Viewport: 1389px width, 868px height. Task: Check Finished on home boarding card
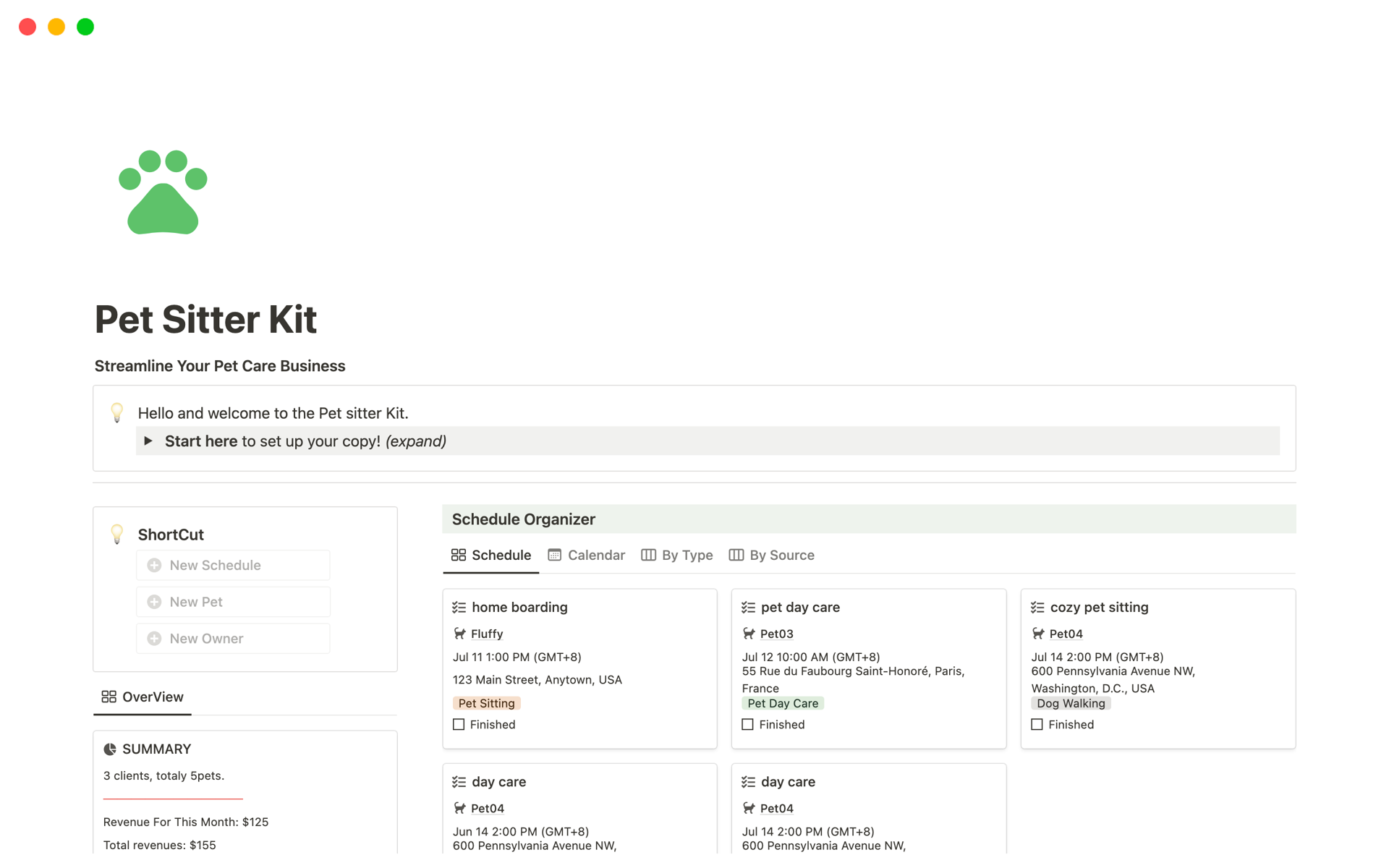pos(459,725)
